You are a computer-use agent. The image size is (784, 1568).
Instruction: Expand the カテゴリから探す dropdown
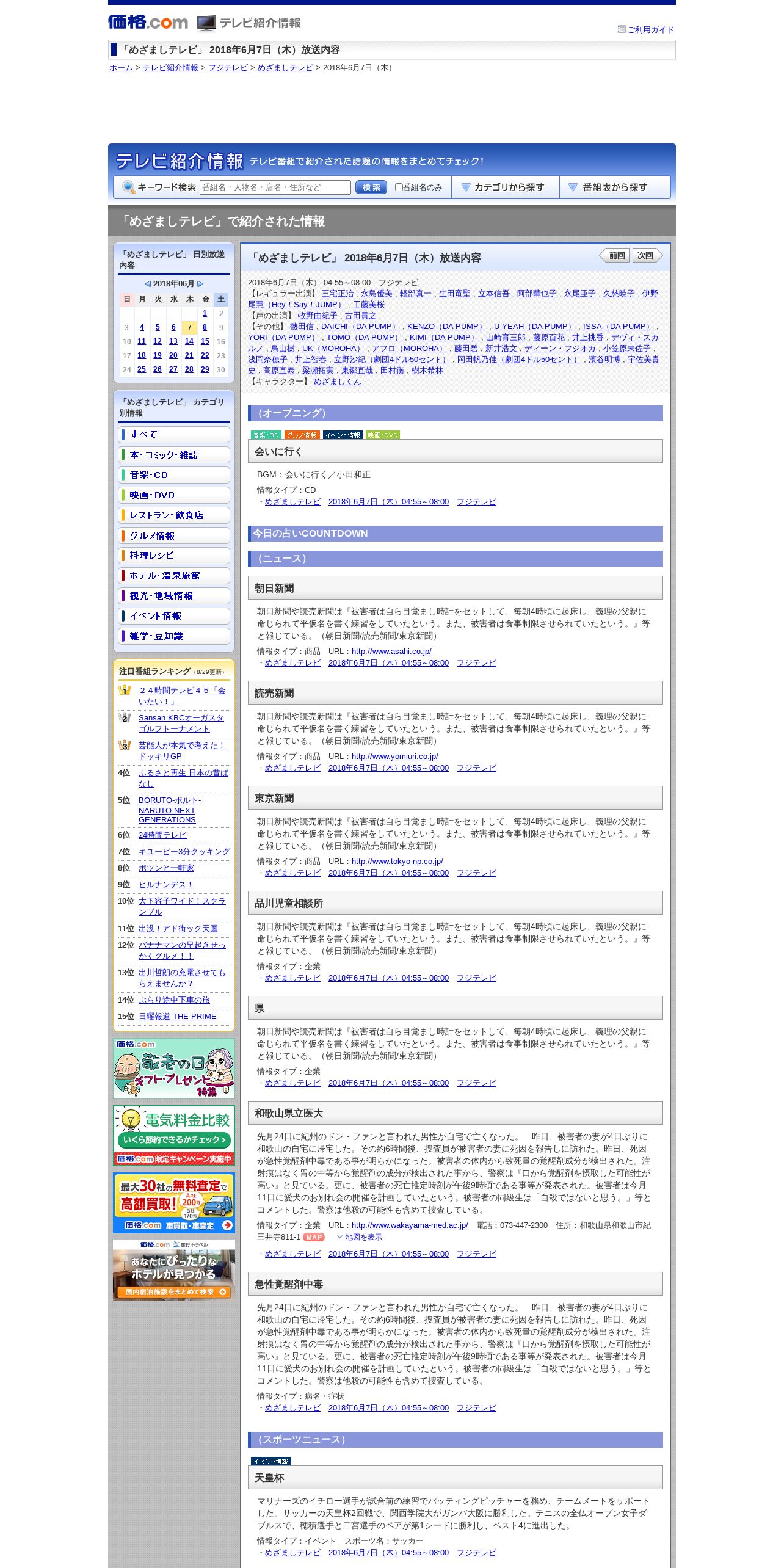coord(506,187)
